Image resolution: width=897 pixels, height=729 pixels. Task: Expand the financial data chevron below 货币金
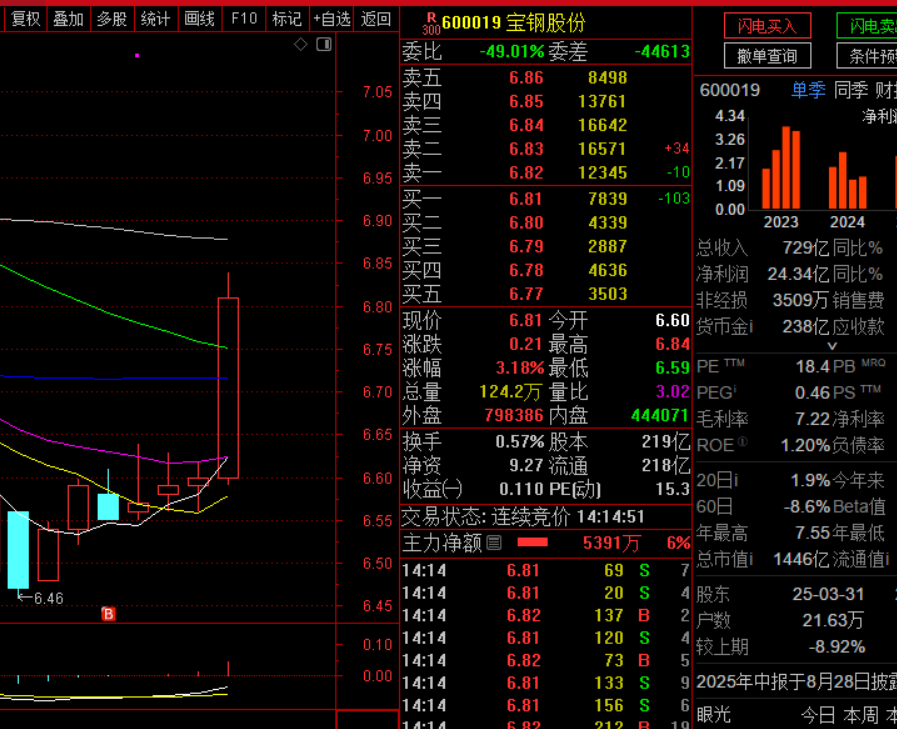pyautogui.click(x=832, y=346)
